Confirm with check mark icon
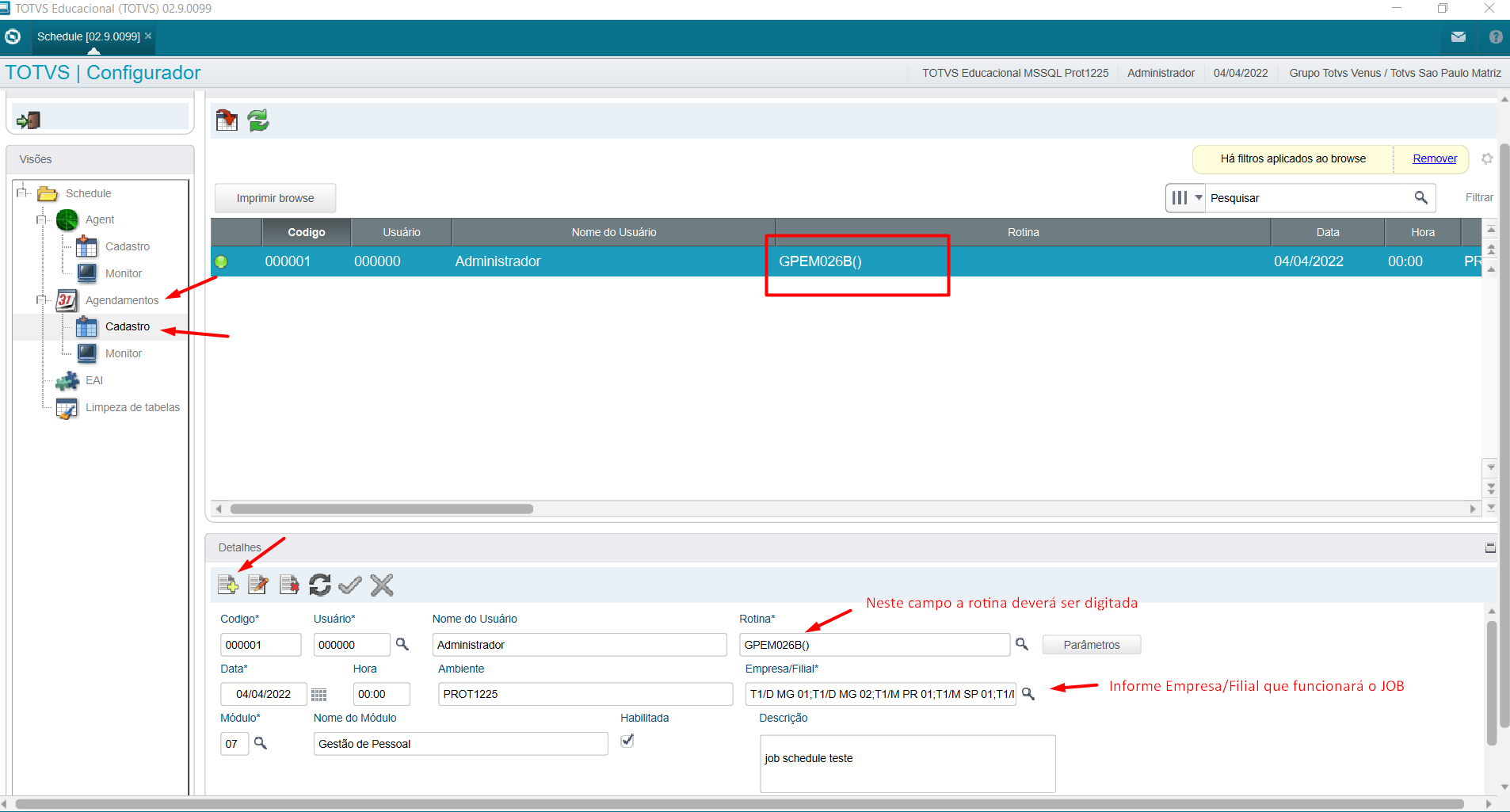This screenshot has height=812, width=1510. pos(350,585)
